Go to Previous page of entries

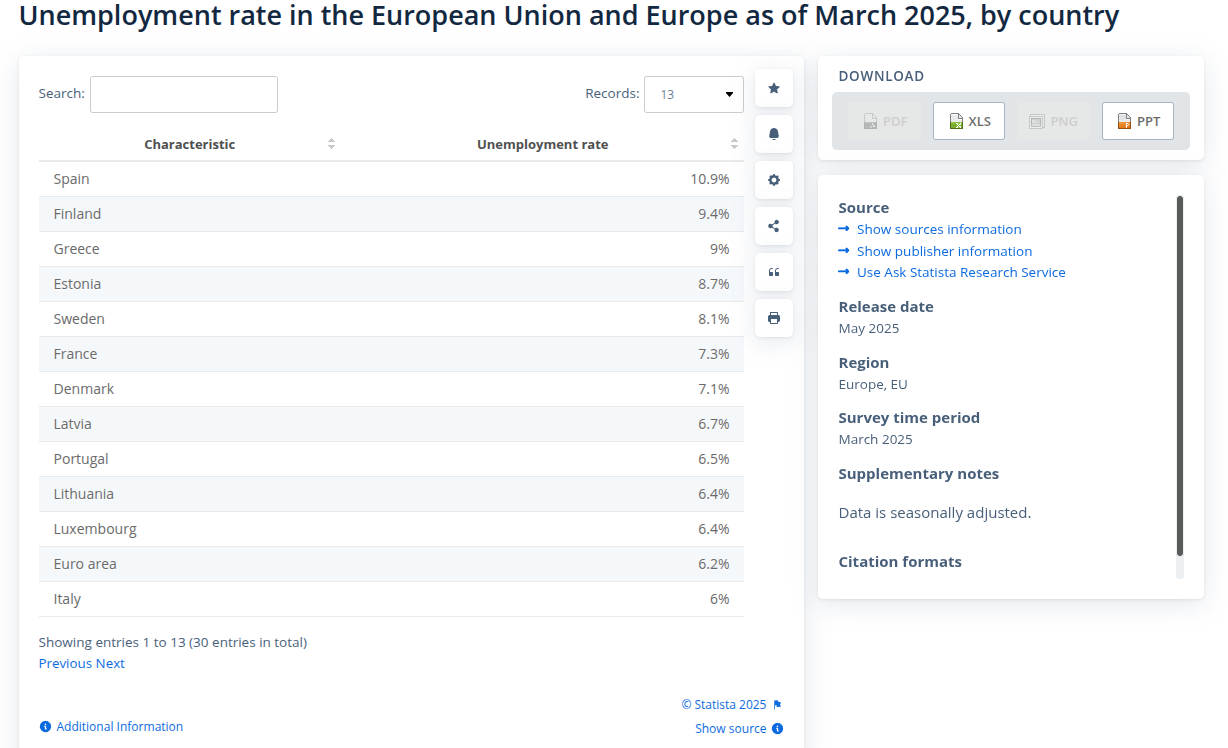click(x=65, y=663)
